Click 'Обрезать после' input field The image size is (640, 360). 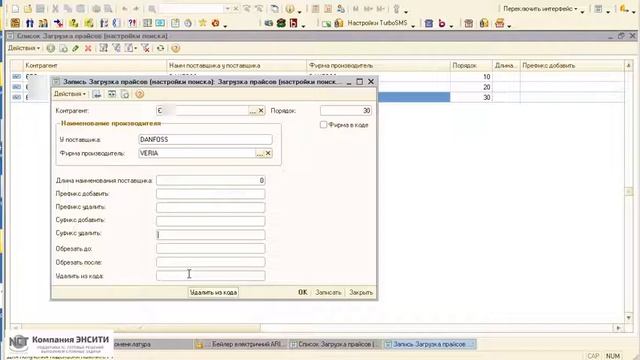[211, 262]
